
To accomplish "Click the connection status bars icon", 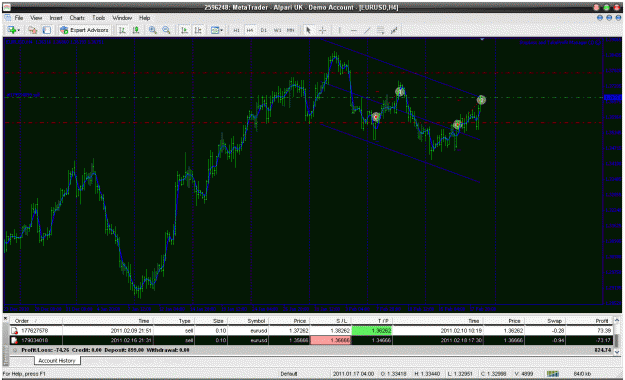I will 552,374.
